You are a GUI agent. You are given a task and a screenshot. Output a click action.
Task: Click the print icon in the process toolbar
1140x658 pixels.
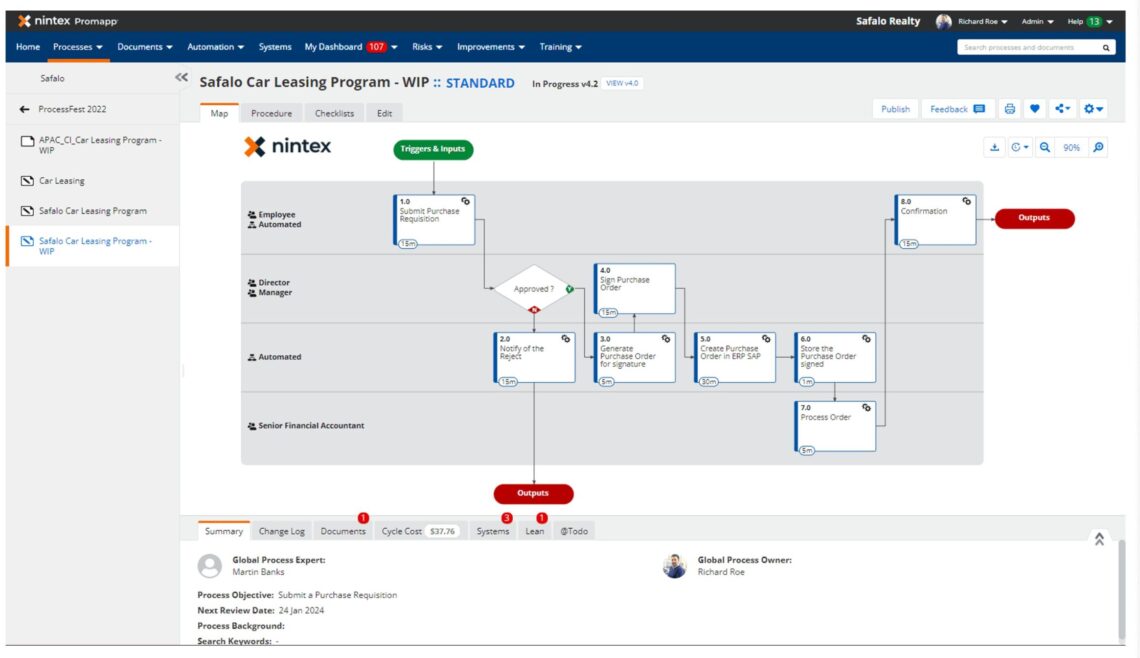(1010, 109)
